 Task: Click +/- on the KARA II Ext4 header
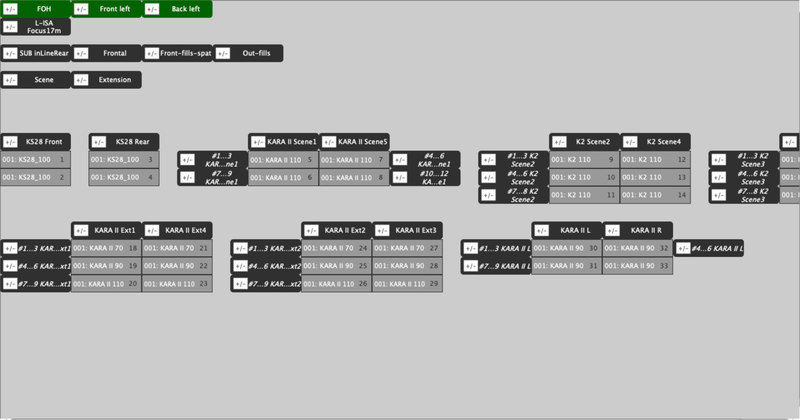coord(152,231)
